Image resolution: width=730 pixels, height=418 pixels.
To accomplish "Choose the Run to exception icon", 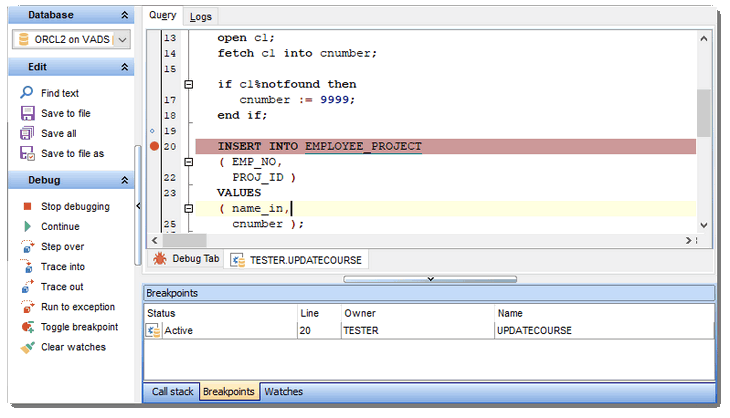I will click(x=28, y=307).
